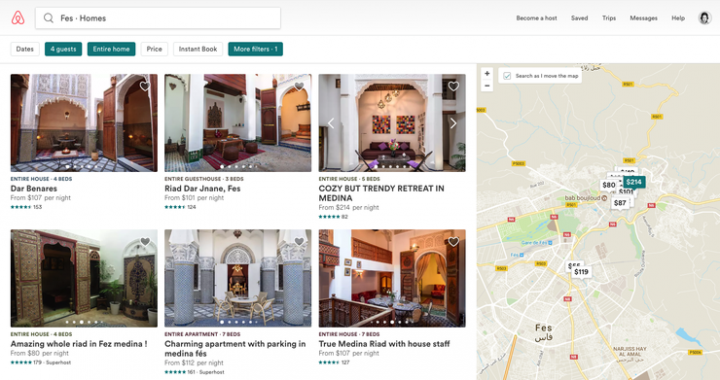The image size is (720, 380).
Task: Click Riad Dar Jnane 124 reviews rating
Action: 180,207
